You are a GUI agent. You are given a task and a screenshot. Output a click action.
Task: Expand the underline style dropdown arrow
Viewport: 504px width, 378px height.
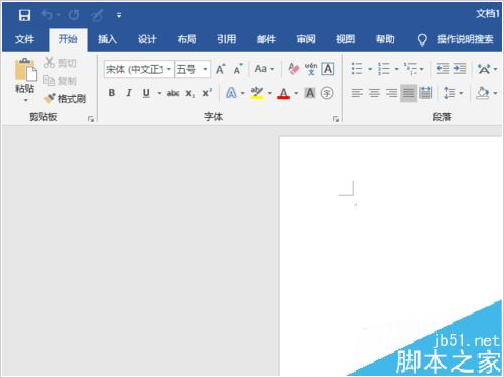(x=159, y=93)
